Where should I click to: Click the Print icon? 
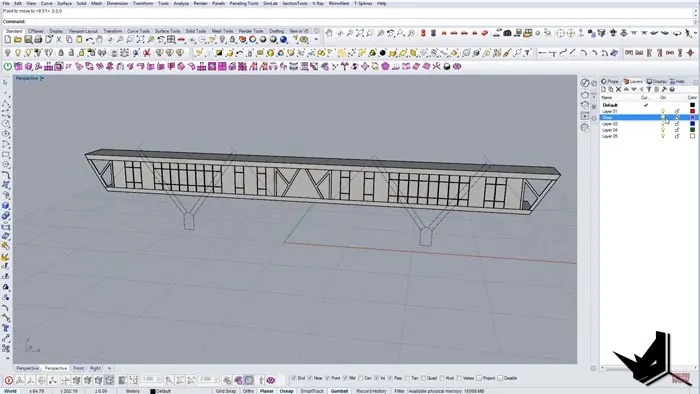pyautogui.click(x=38, y=40)
